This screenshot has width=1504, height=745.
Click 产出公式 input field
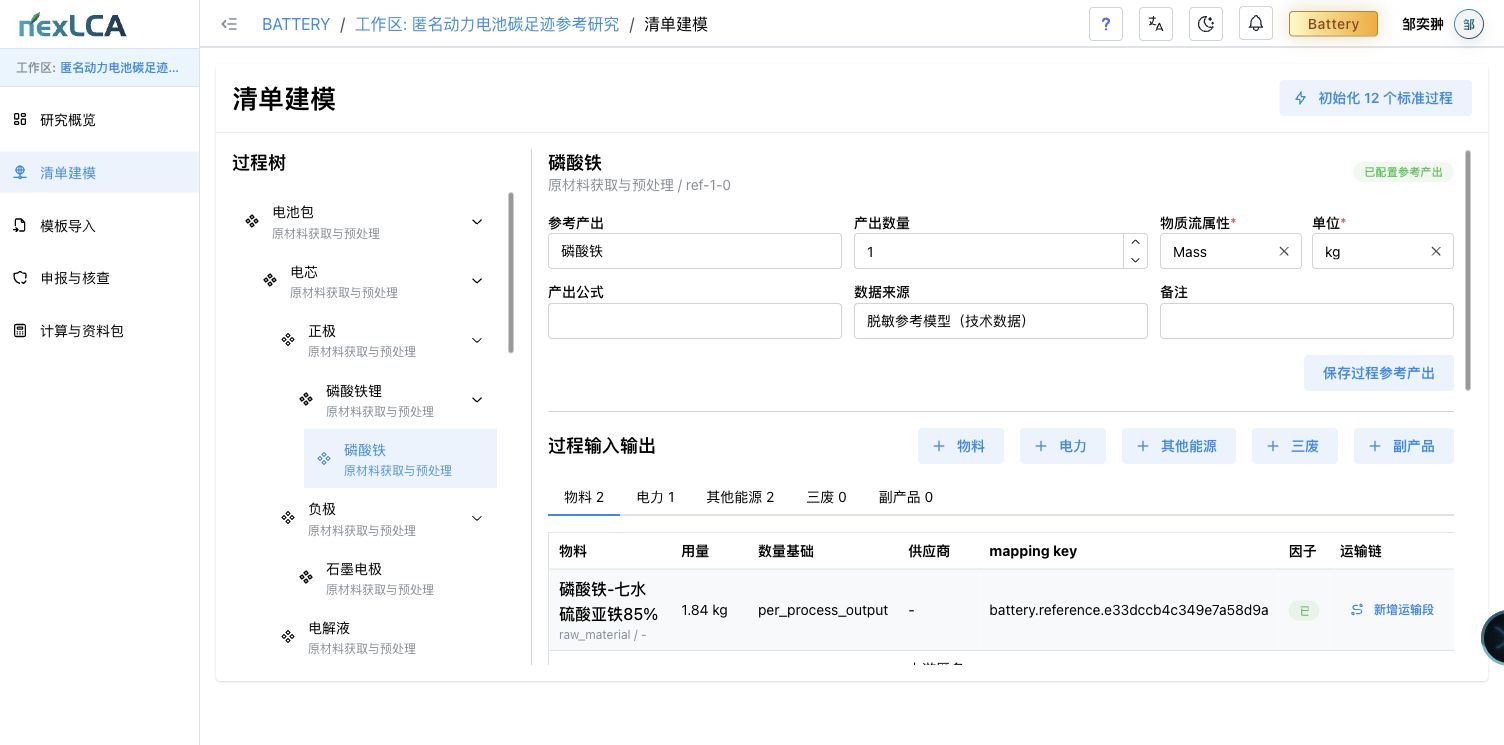[695, 321]
